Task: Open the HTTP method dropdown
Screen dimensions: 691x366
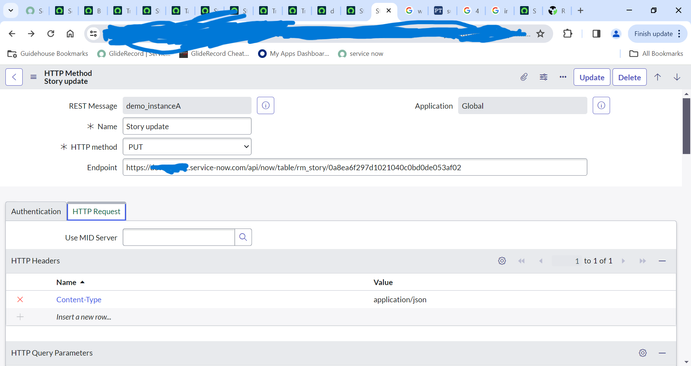Action: [187, 147]
